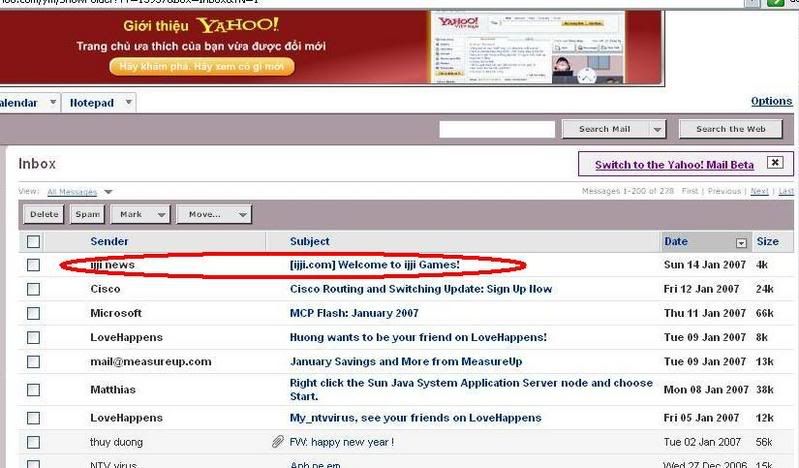Sort by the Size column header
The image size is (799, 468).
[767, 241]
